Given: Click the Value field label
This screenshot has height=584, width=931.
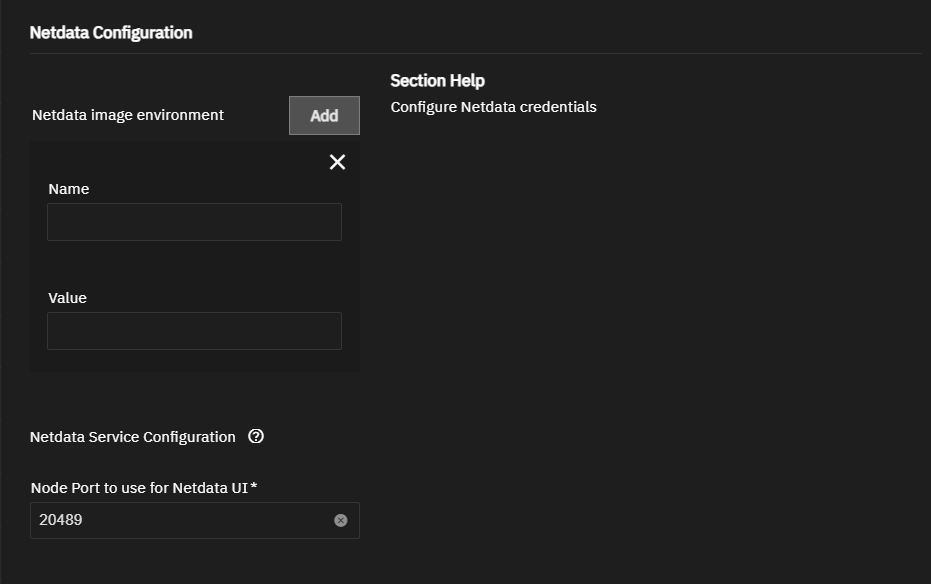Looking at the screenshot, I should click(x=67, y=298).
